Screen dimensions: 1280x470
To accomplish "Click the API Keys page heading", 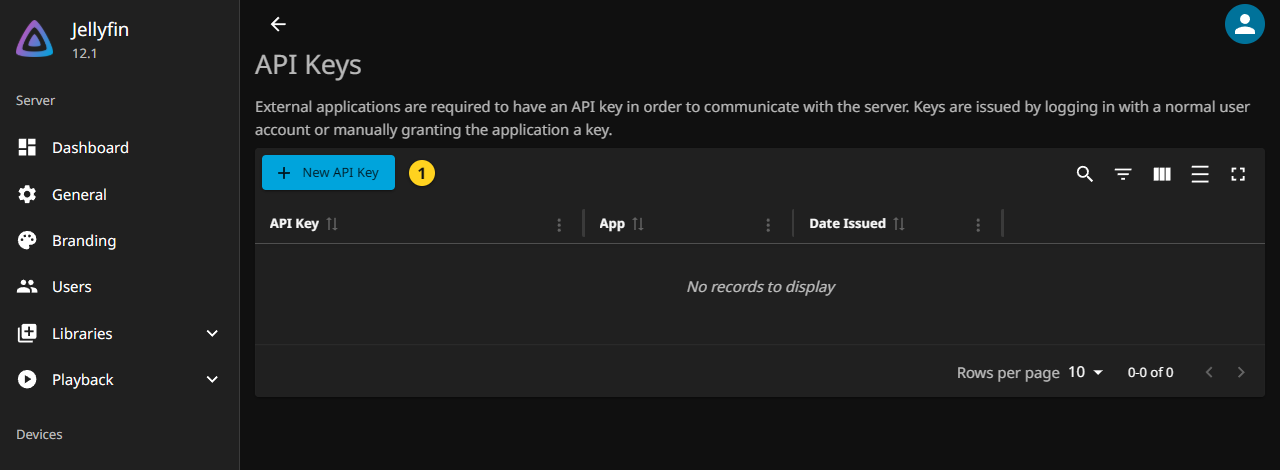I will pos(308,65).
